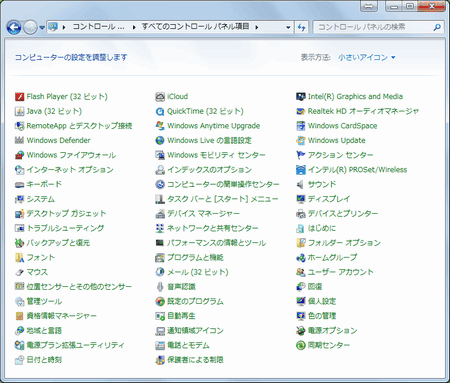Viewport: 450px width, 383px height.
Task: Open the ディスプレイ icon
Action: pos(301,199)
